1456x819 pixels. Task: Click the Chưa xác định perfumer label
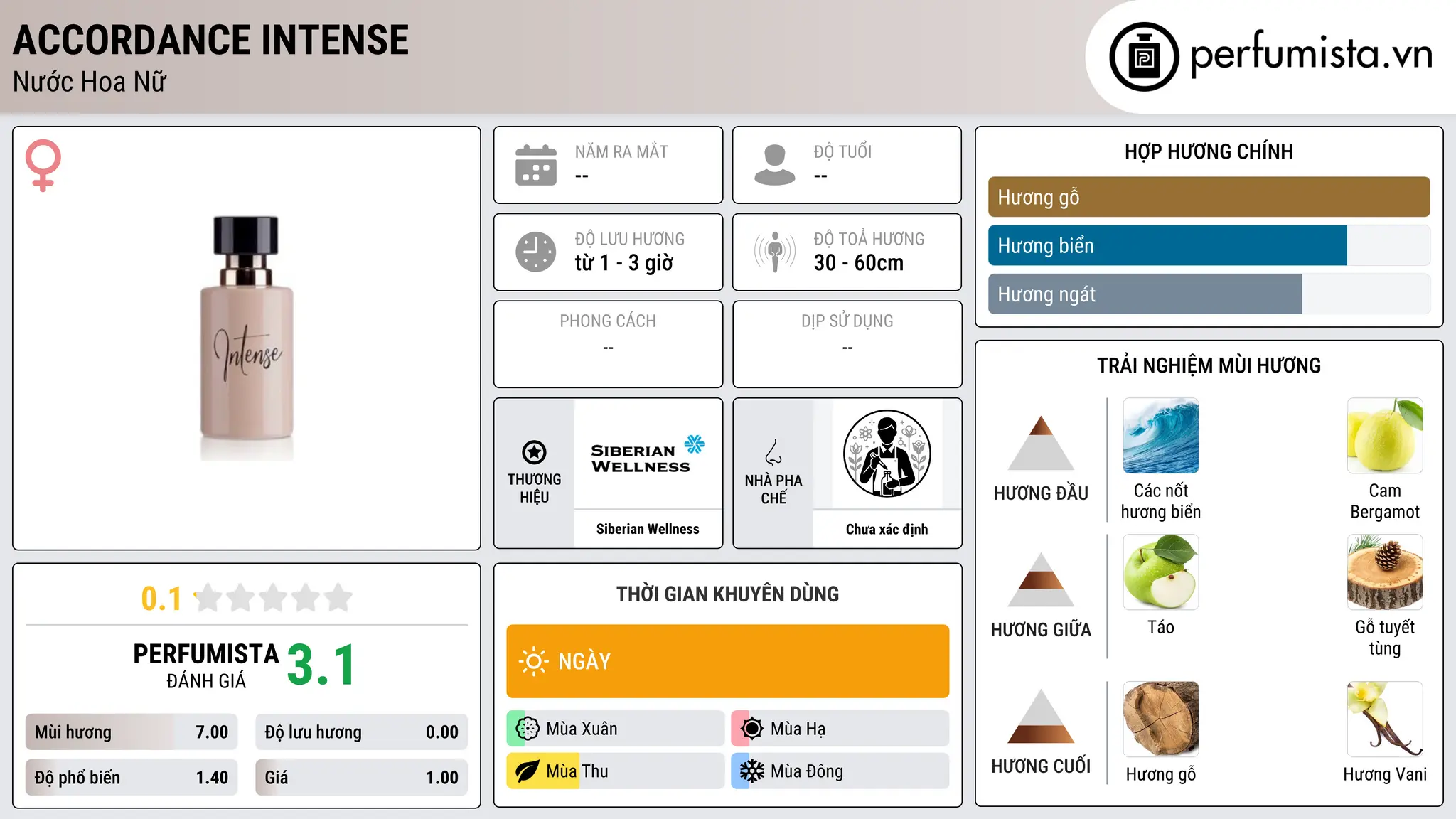pos(887,529)
